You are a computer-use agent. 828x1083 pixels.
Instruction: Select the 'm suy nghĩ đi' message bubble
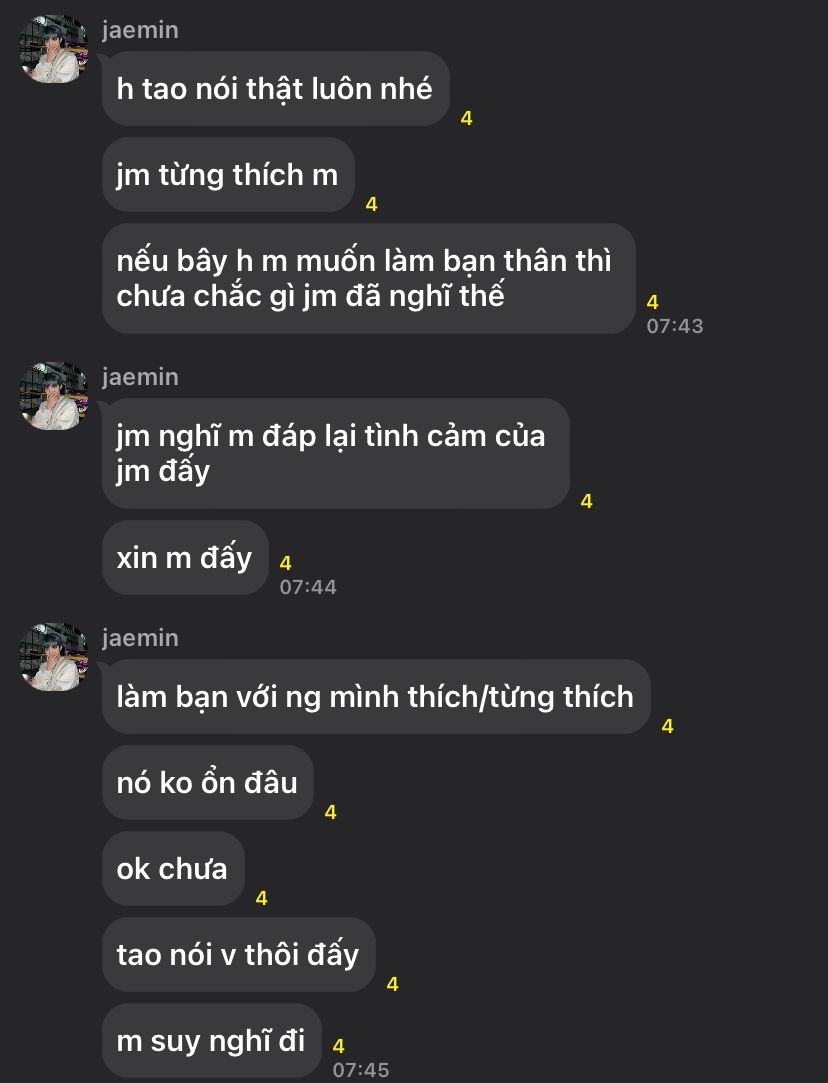coord(211,1041)
